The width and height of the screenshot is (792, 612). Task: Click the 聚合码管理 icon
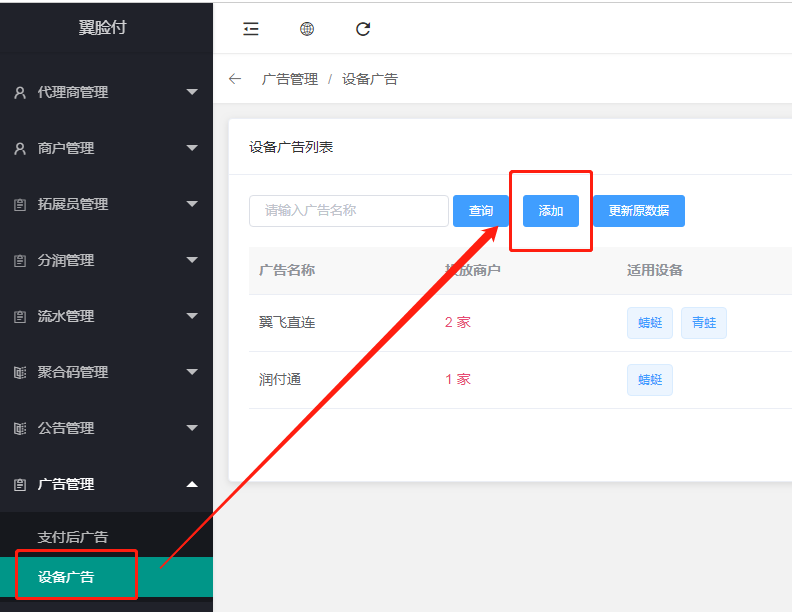20,373
